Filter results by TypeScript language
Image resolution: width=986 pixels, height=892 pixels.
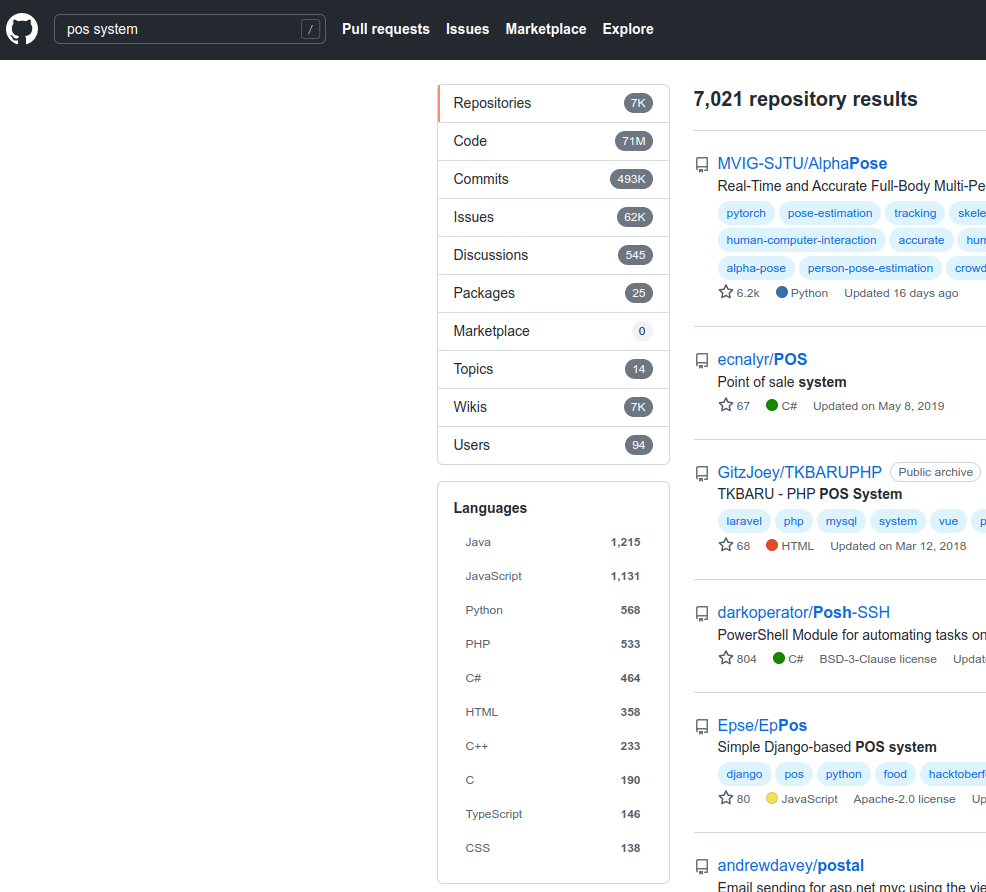[553, 813]
